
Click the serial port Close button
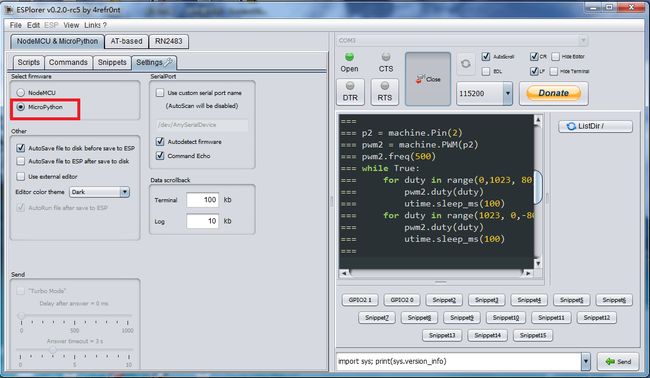tap(428, 79)
